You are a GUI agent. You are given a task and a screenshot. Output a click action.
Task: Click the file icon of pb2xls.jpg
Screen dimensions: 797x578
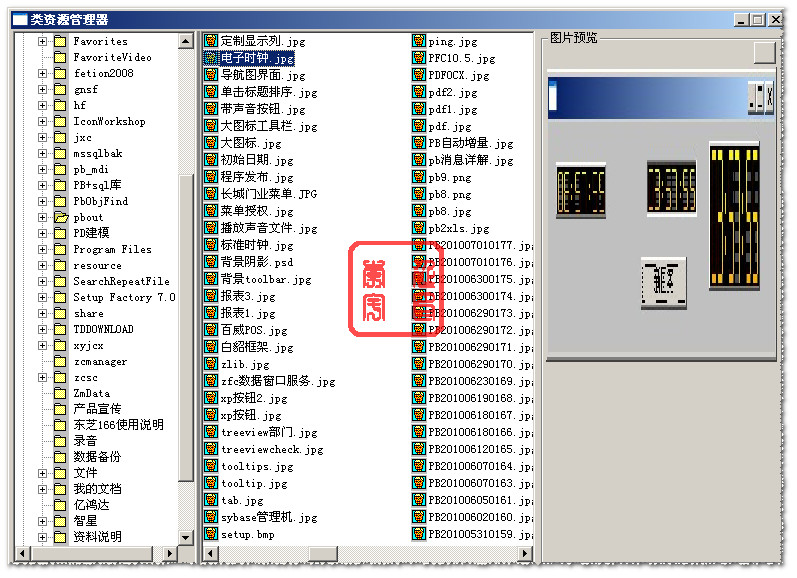419,228
